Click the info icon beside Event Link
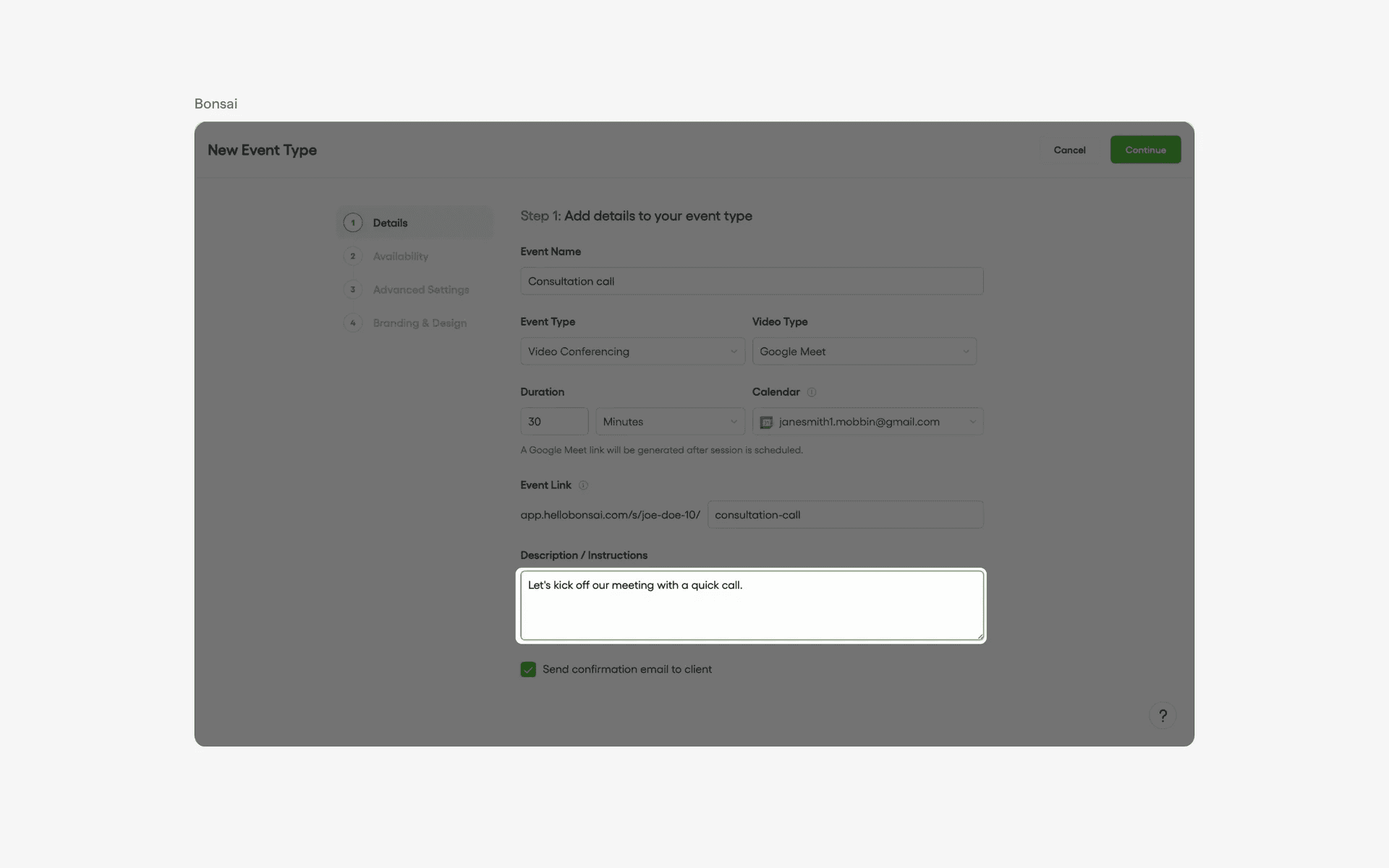The image size is (1389, 868). coord(583,485)
